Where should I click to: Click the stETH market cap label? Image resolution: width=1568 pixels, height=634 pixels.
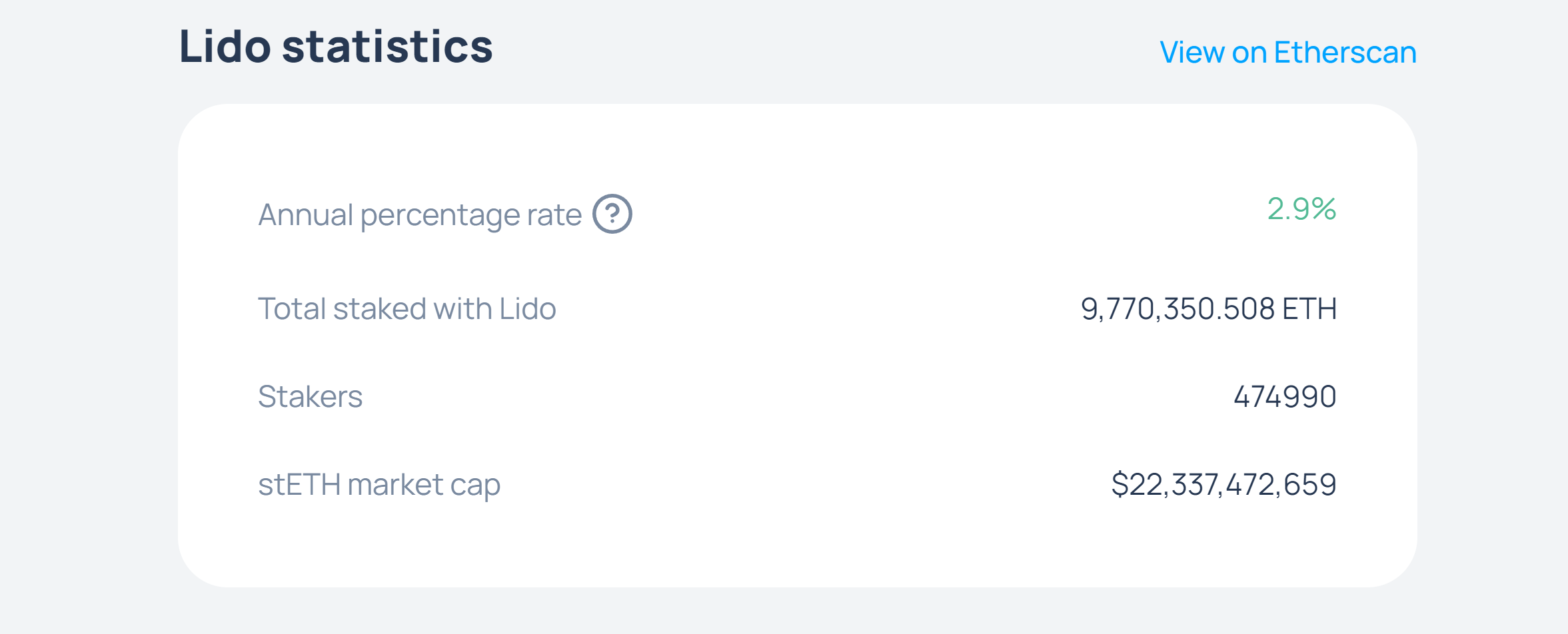pos(379,484)
